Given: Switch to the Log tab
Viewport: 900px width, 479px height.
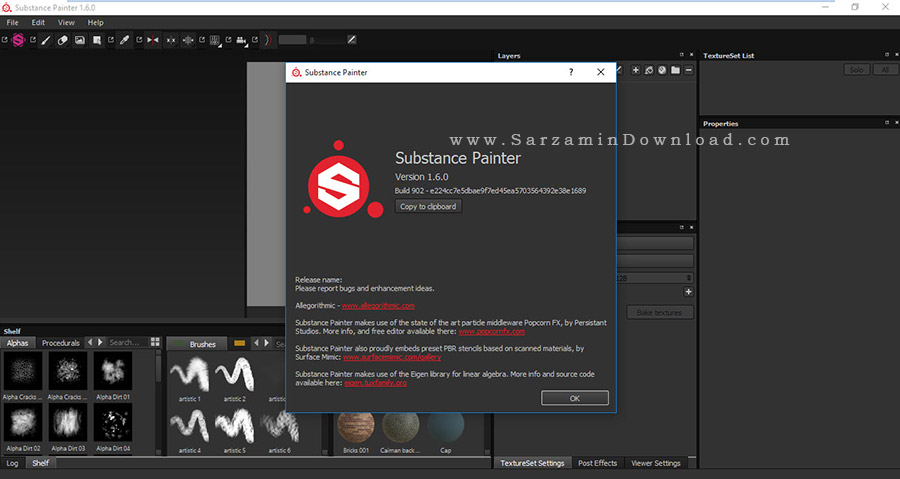Looking at the screenshot, I should [x=13, y=463].
